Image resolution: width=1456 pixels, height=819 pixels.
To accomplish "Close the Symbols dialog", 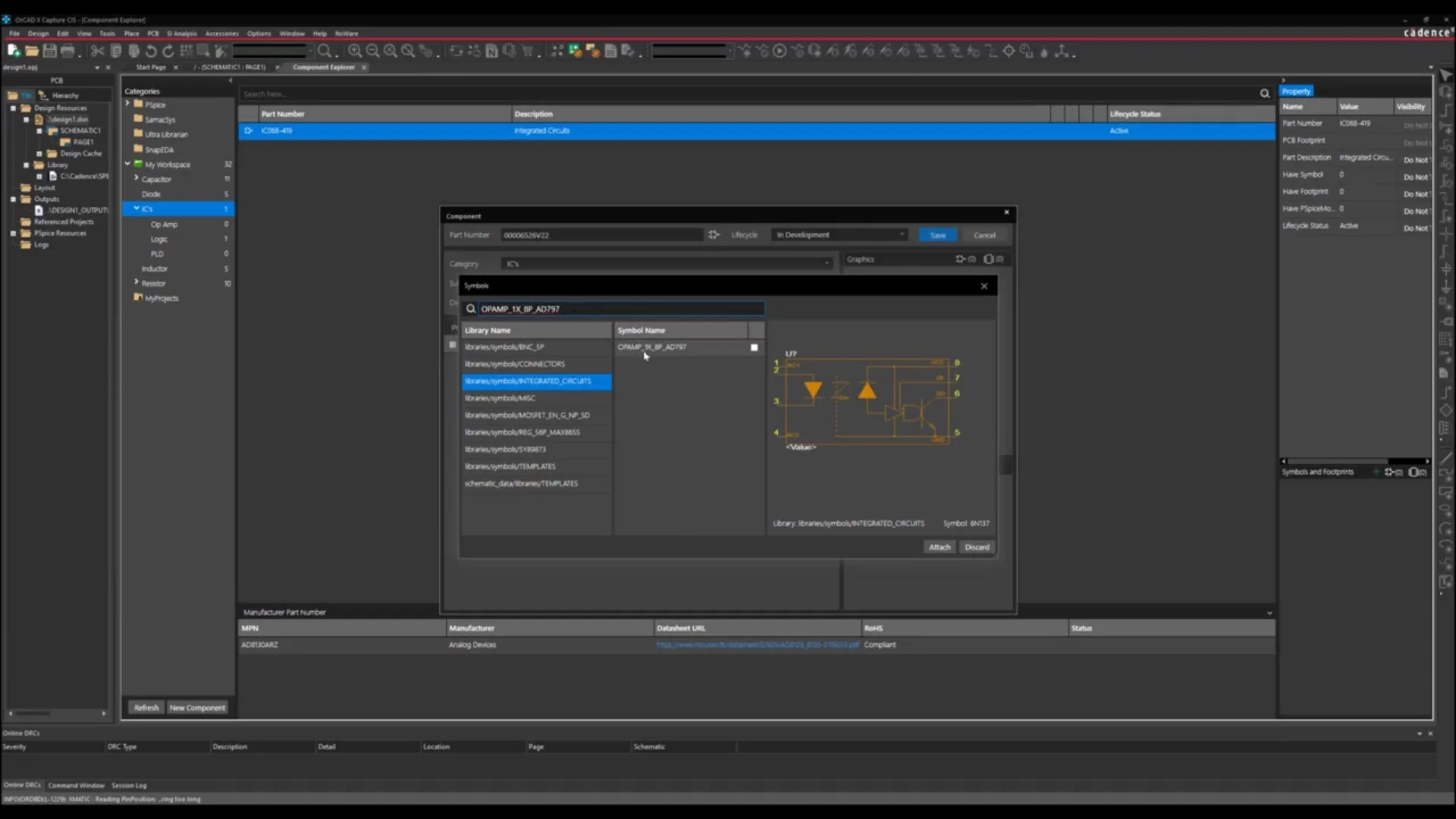I will [x=984, y=286].
